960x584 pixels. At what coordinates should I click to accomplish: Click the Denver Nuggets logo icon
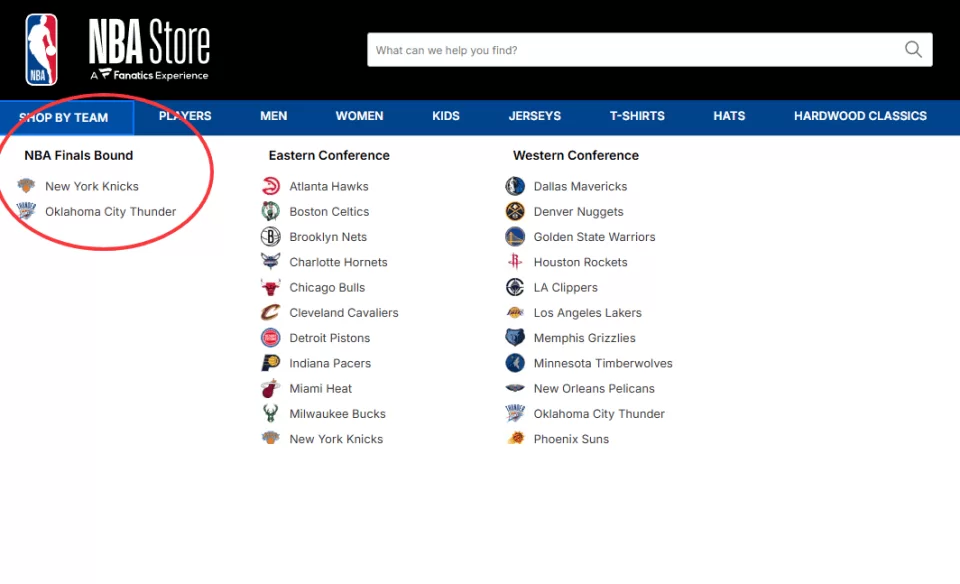coord(515,211)
